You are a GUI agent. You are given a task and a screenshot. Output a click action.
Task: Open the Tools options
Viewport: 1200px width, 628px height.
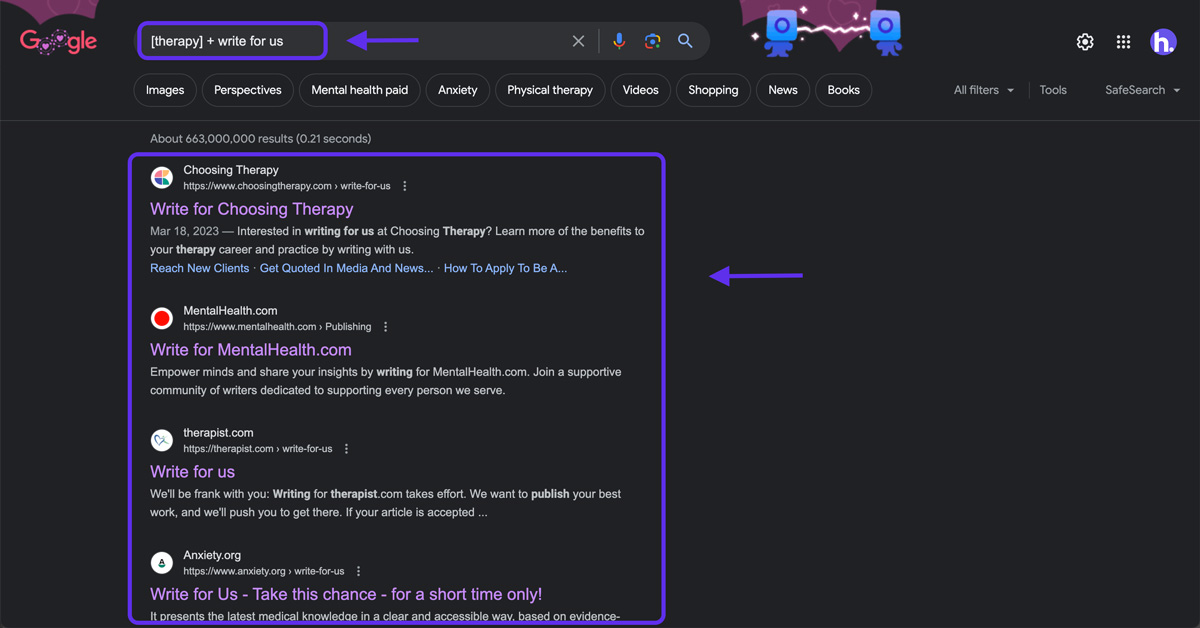click(x=1053, y=90)
